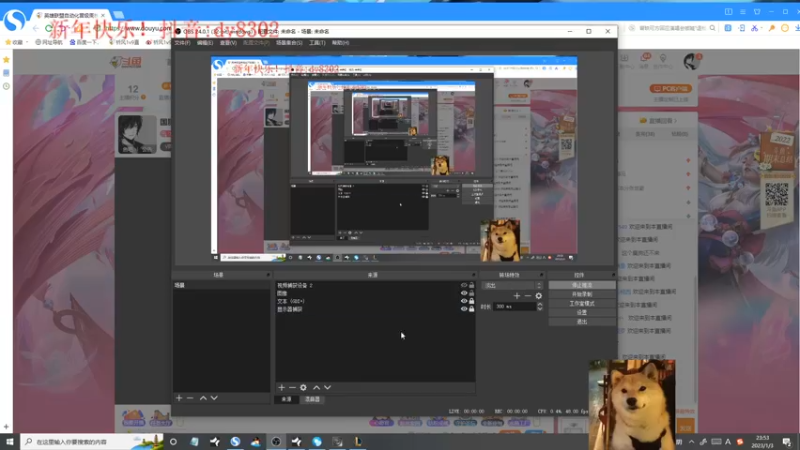This screenshot has height=450, width=800.
Task: Add a new source with the plus icon
Action: [x=282, y=388]
